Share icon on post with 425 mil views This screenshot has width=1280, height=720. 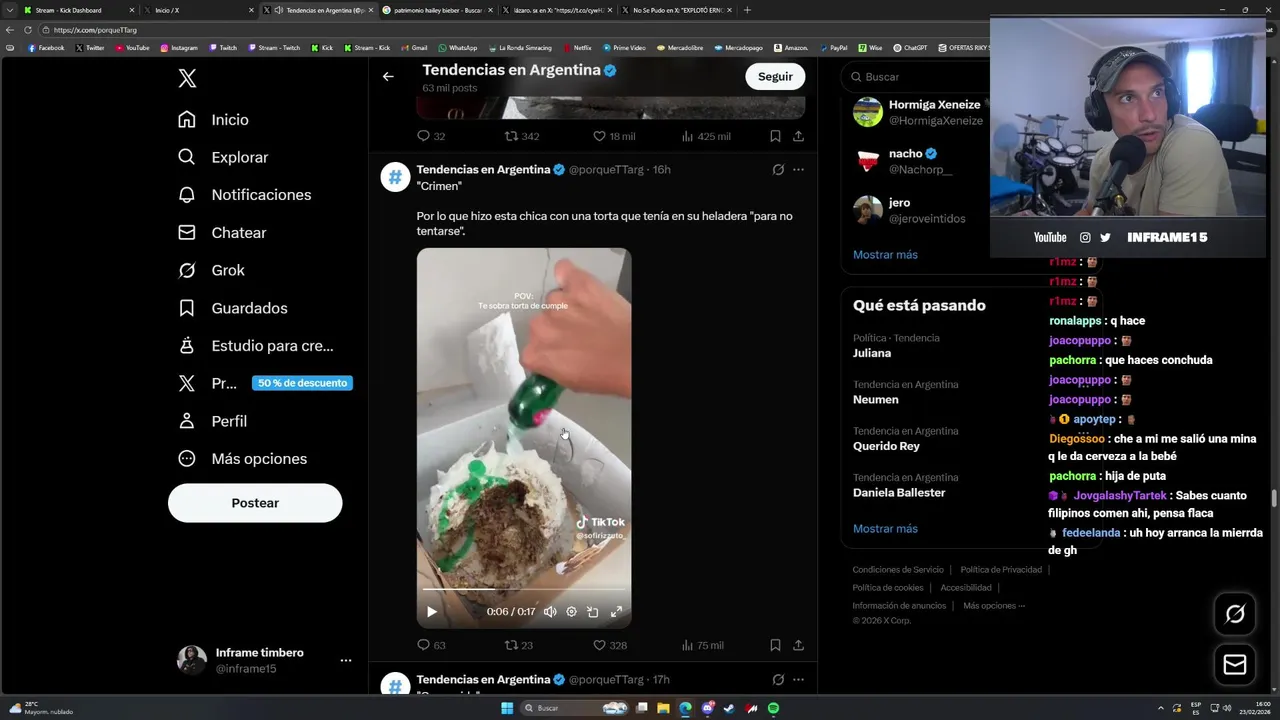[x=798, y=136]
